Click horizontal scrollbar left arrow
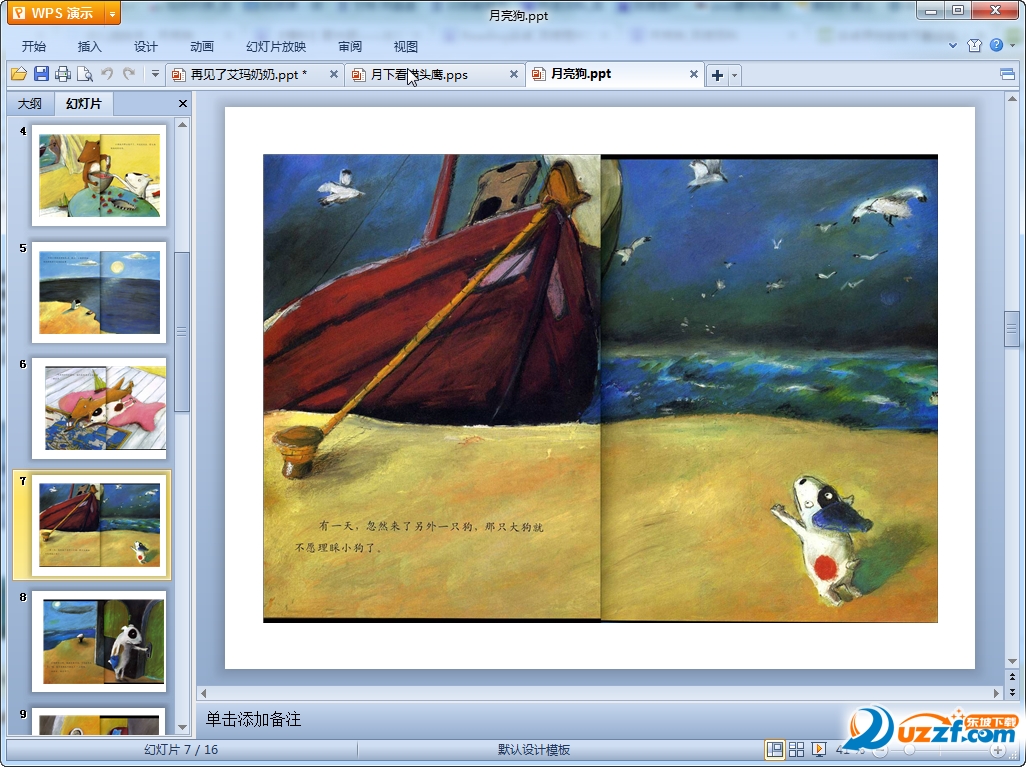The width and height of the screenshot is (1026, 767). 203,693
